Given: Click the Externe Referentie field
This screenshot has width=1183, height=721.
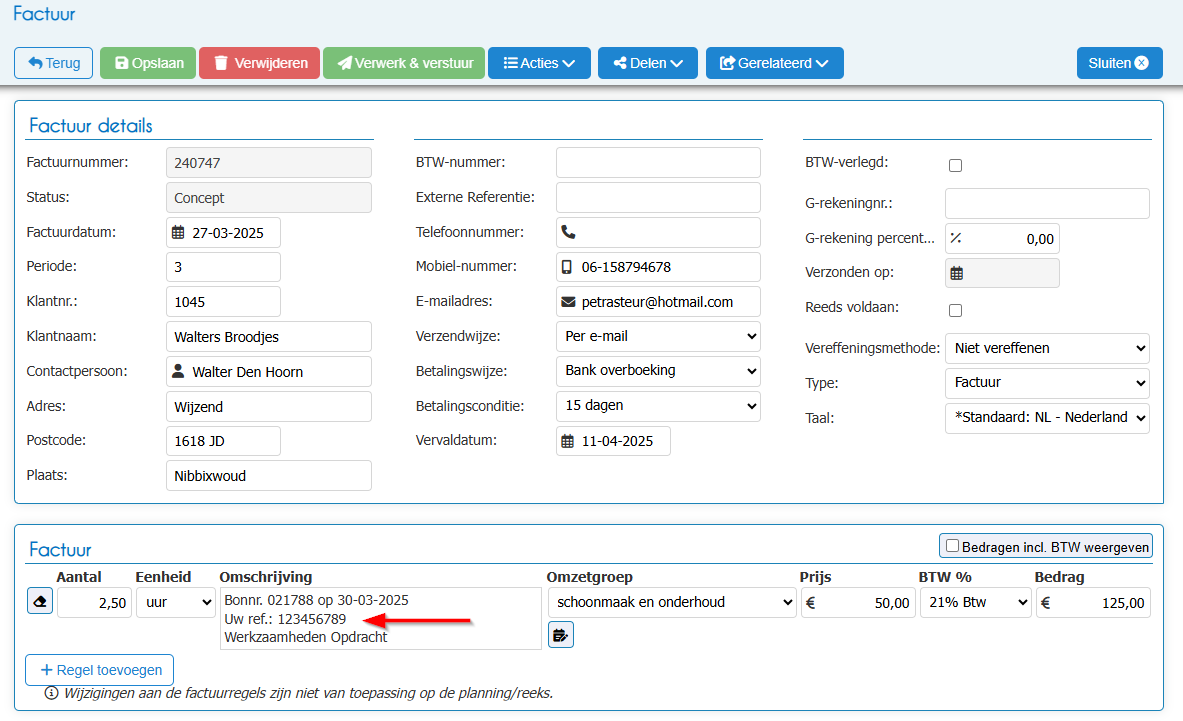Looking at the screenshot, I should 658,198.
